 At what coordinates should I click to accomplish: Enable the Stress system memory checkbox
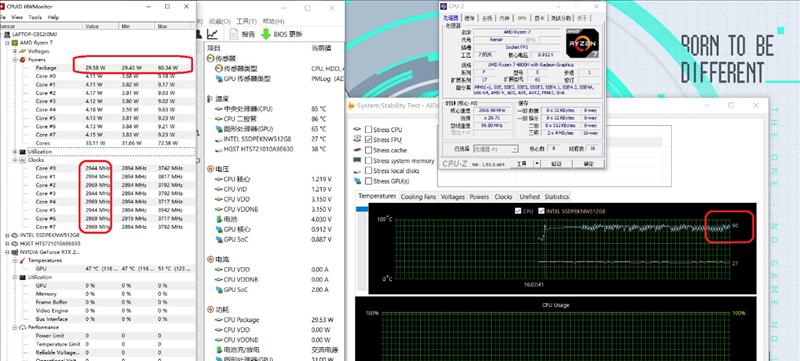click(x=368, y=161)
